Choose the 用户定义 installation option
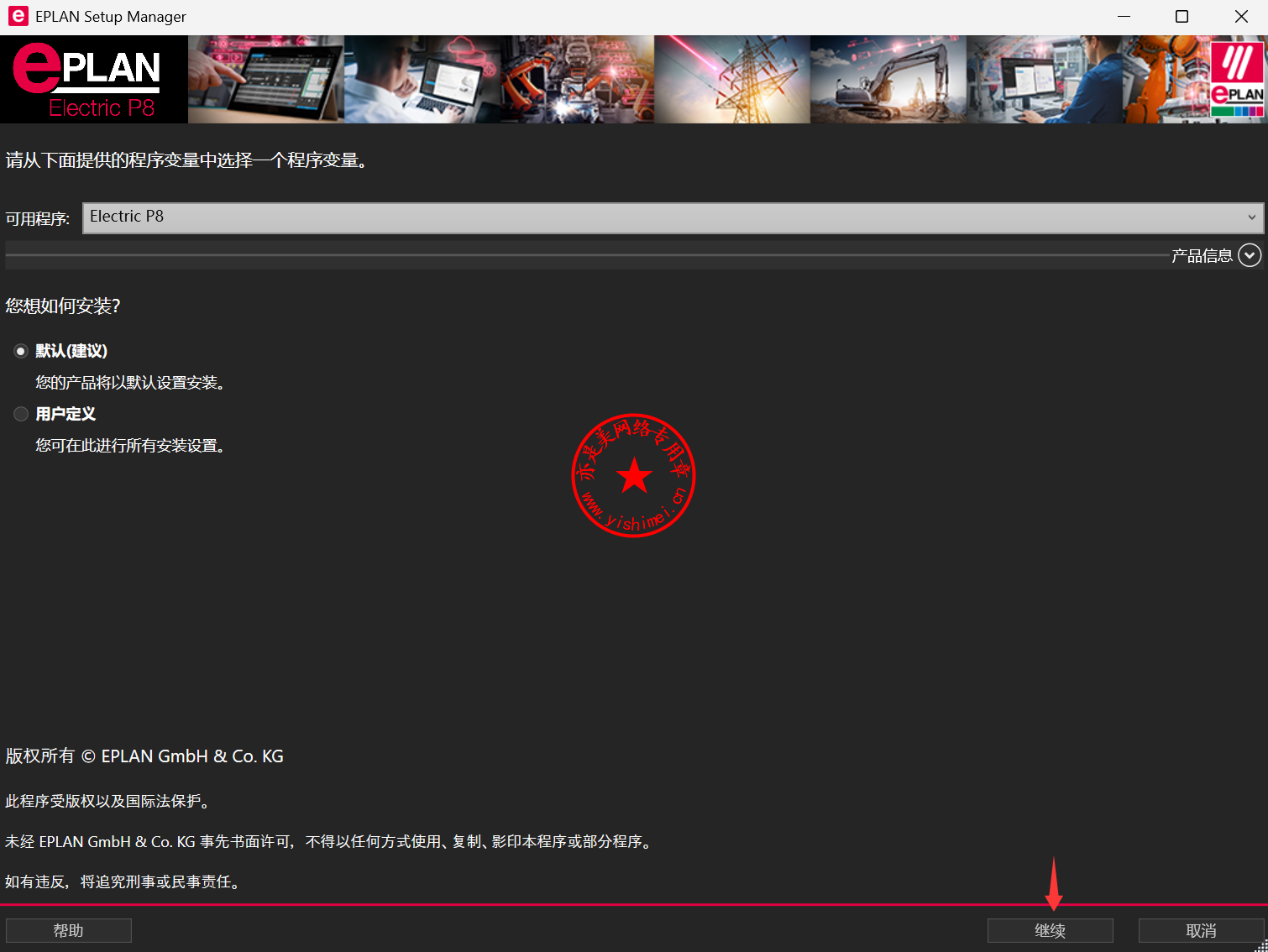1268x952 pixels. click(21, 414)
